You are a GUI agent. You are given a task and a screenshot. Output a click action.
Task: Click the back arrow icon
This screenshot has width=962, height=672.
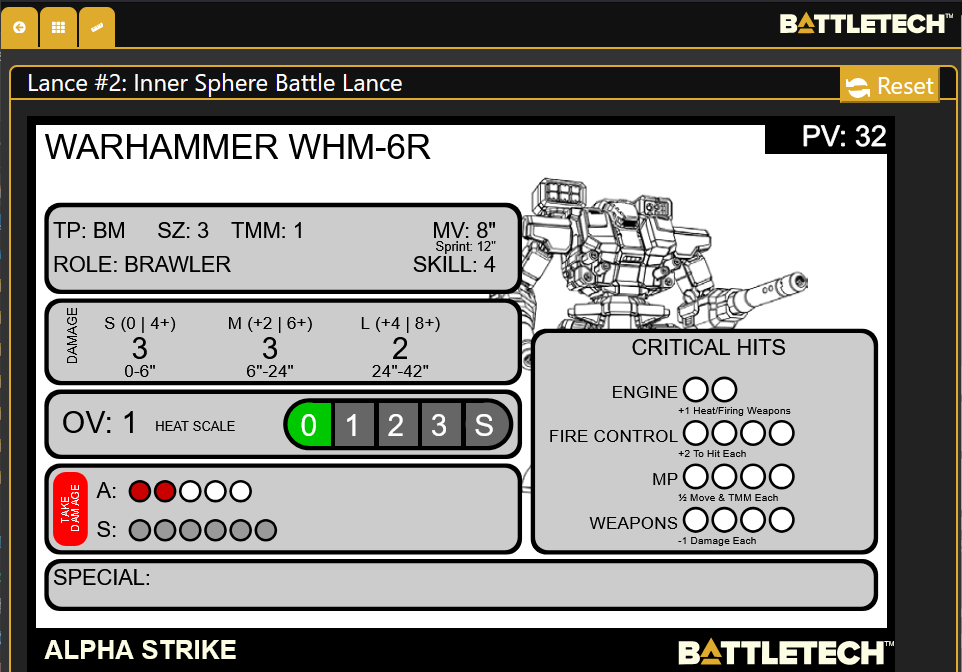coord(20,28)
